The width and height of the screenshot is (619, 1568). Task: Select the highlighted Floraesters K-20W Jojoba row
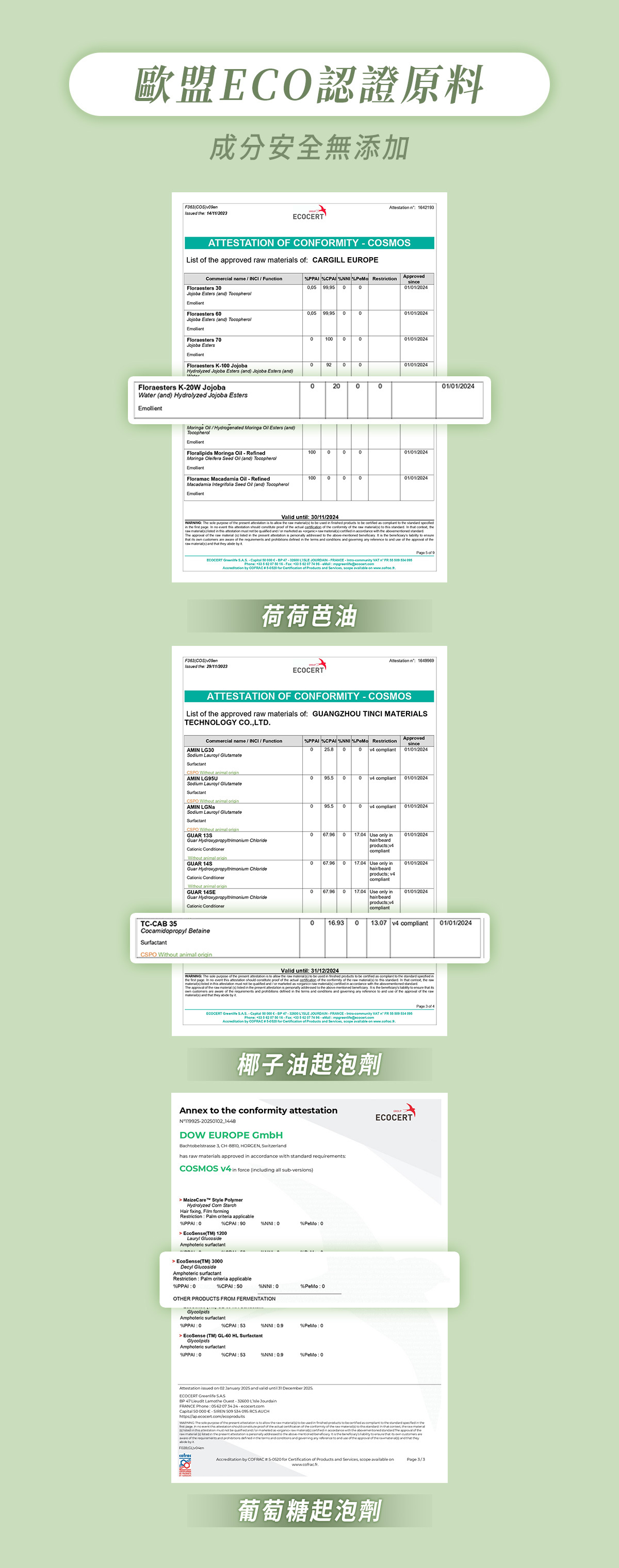click(x=309, y=400)
